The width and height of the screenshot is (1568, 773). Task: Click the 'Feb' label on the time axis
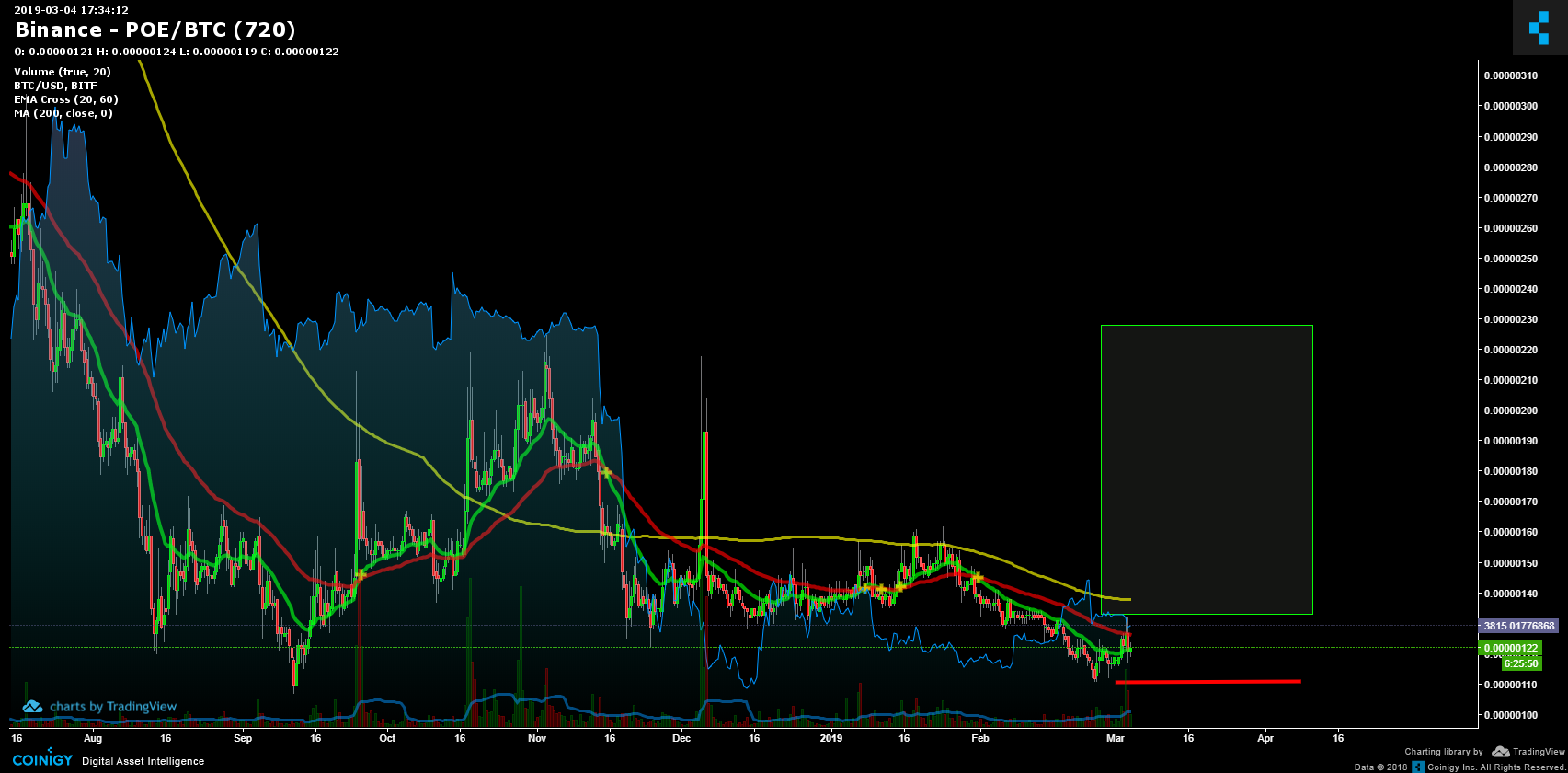tap(980, 738)
